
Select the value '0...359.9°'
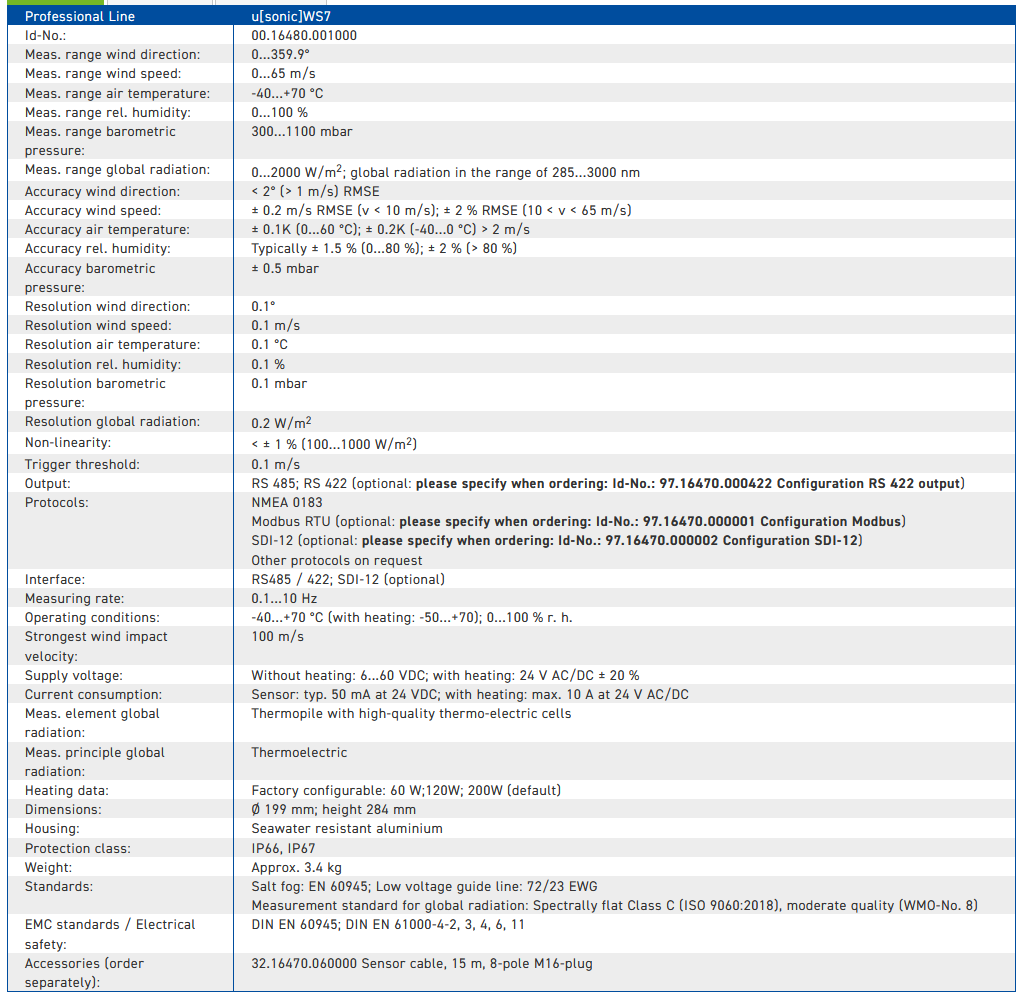click(280, 54)
